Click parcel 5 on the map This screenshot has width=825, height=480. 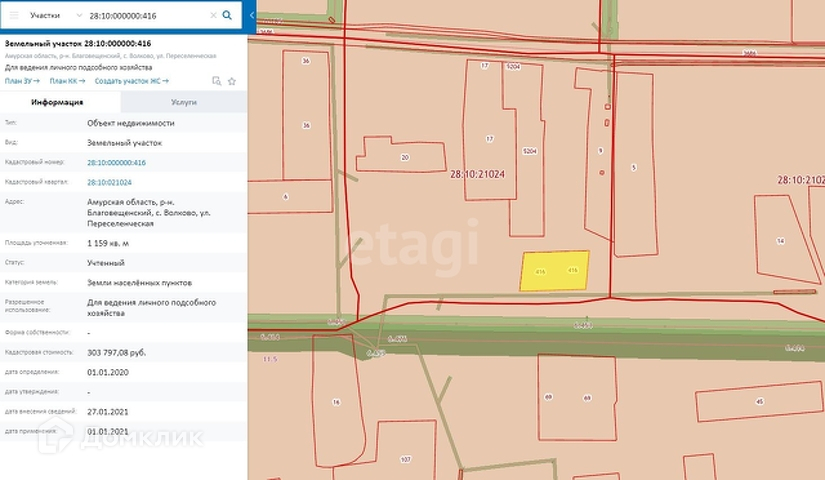coord(635,166)
